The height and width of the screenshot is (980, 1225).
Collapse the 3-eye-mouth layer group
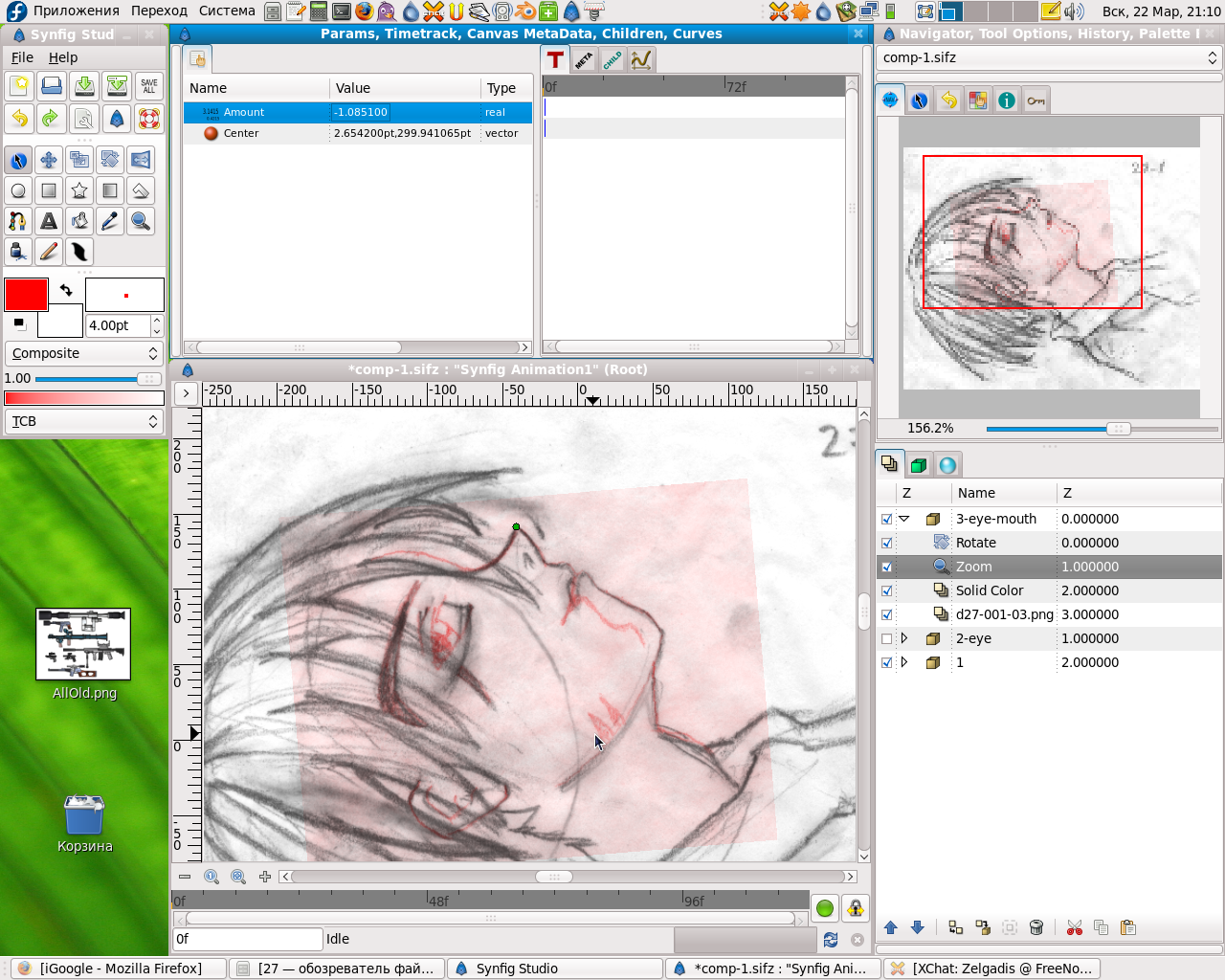coord(904,519)
